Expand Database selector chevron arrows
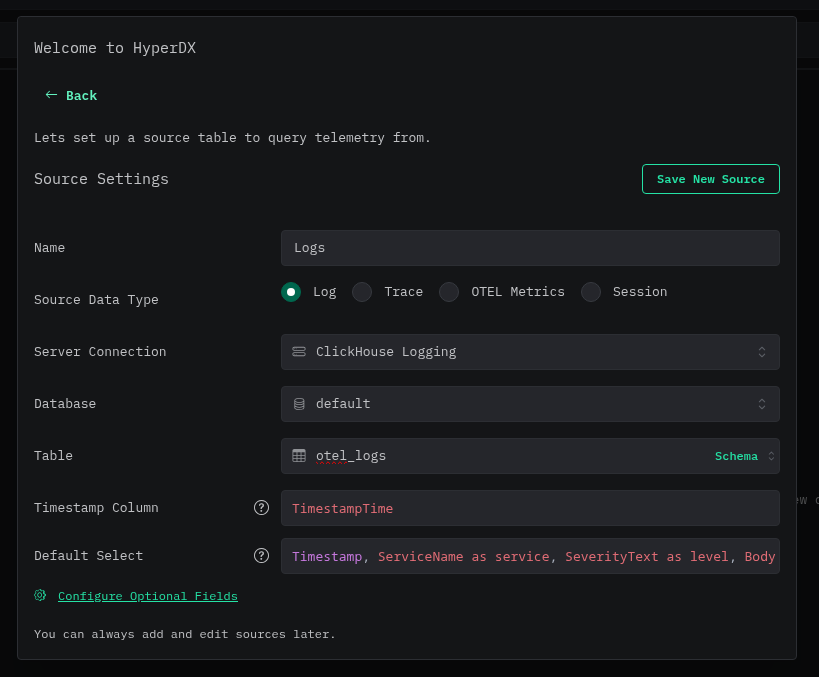Viewport: 819px width, 677px height. click(x=762, y=404)
